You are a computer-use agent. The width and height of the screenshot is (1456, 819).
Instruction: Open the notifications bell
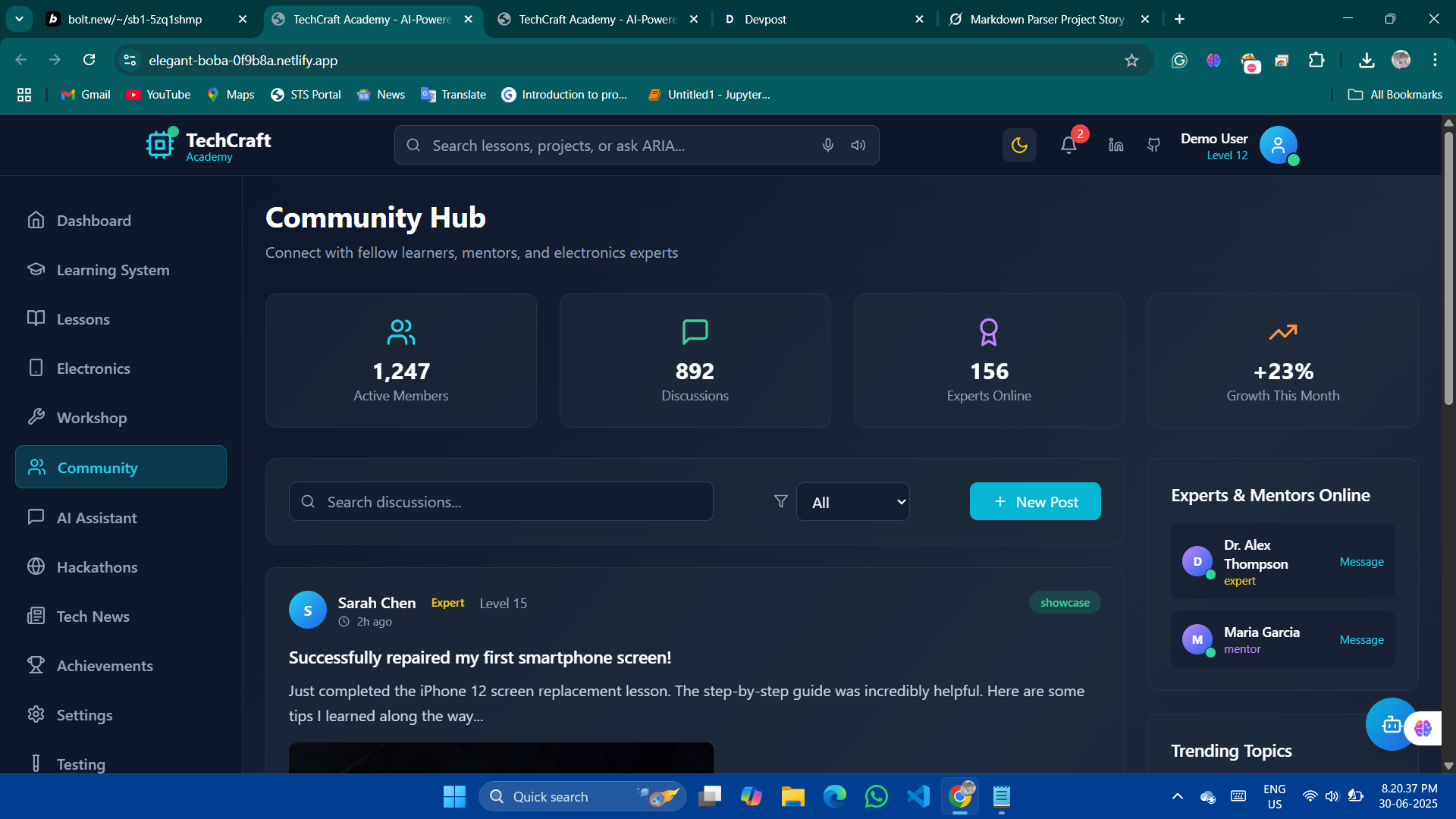point(1068,145)
